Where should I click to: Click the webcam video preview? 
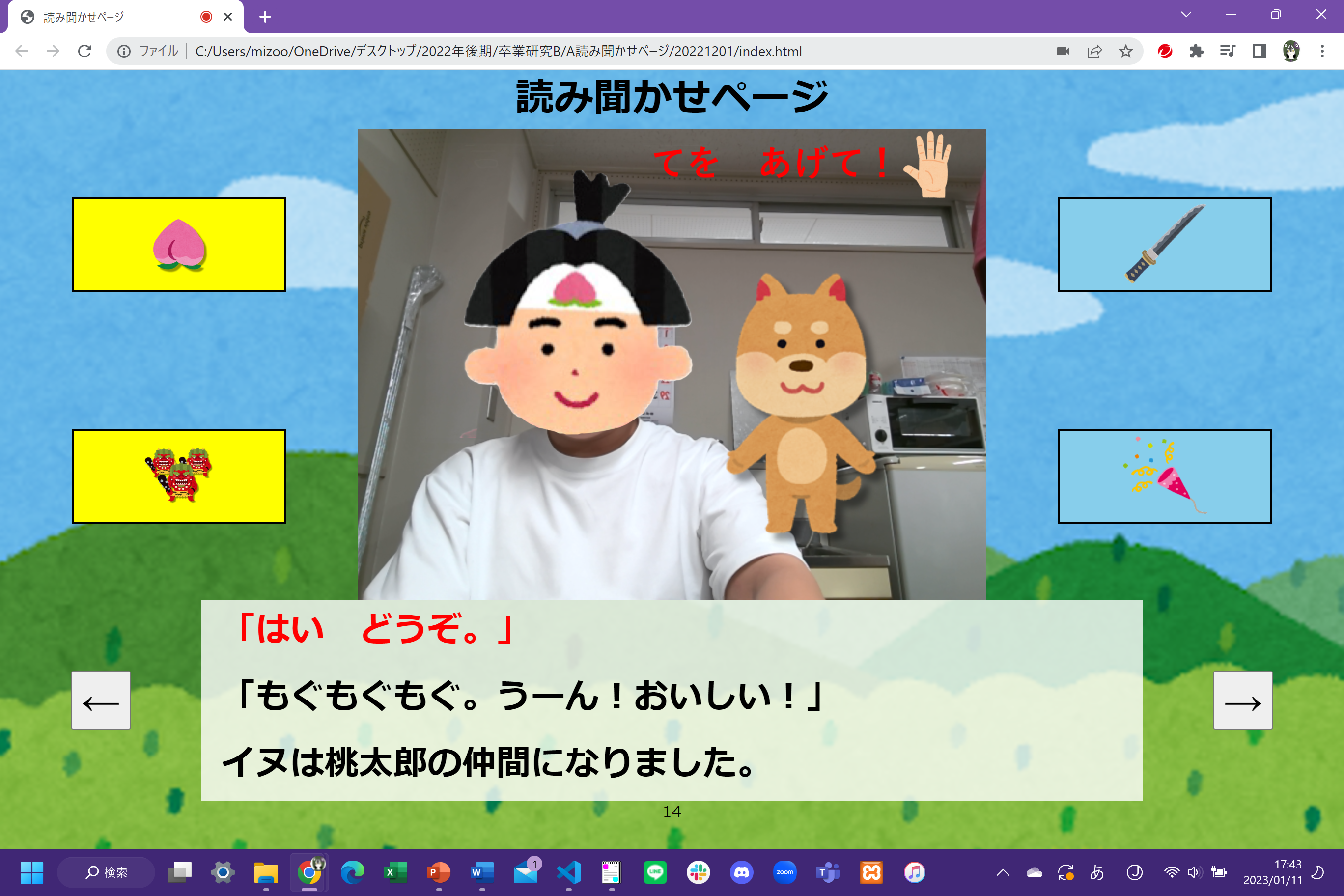672,364
